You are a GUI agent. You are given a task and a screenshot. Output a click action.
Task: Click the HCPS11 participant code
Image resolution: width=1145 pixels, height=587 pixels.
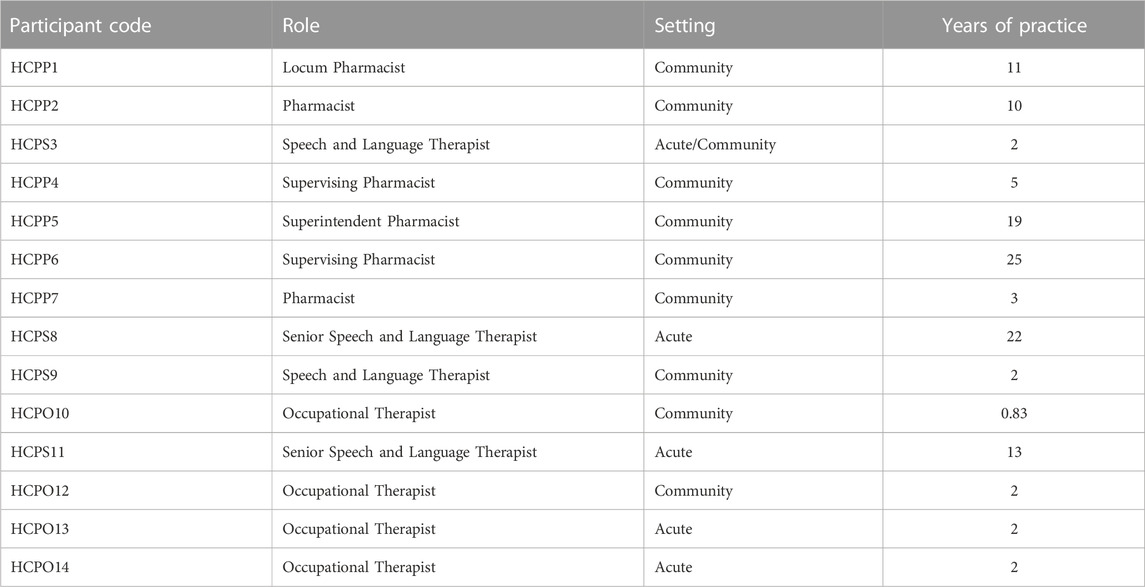[38, 452]
